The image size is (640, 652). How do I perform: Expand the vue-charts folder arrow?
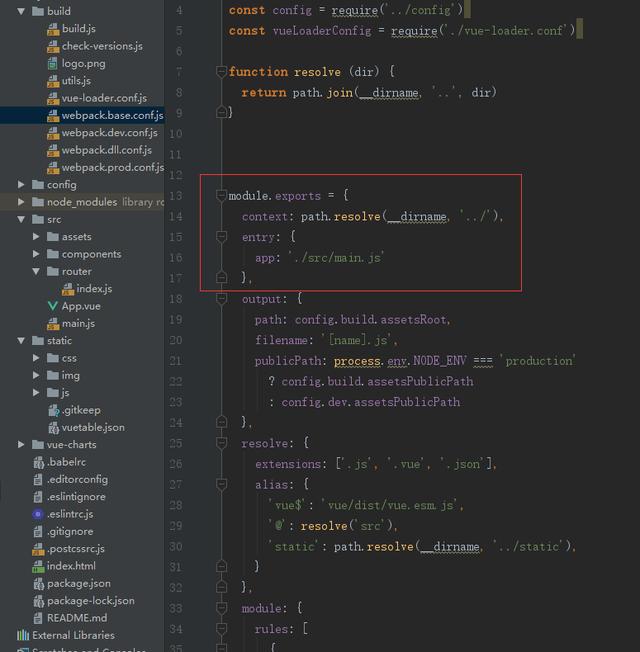click(21, 445)
